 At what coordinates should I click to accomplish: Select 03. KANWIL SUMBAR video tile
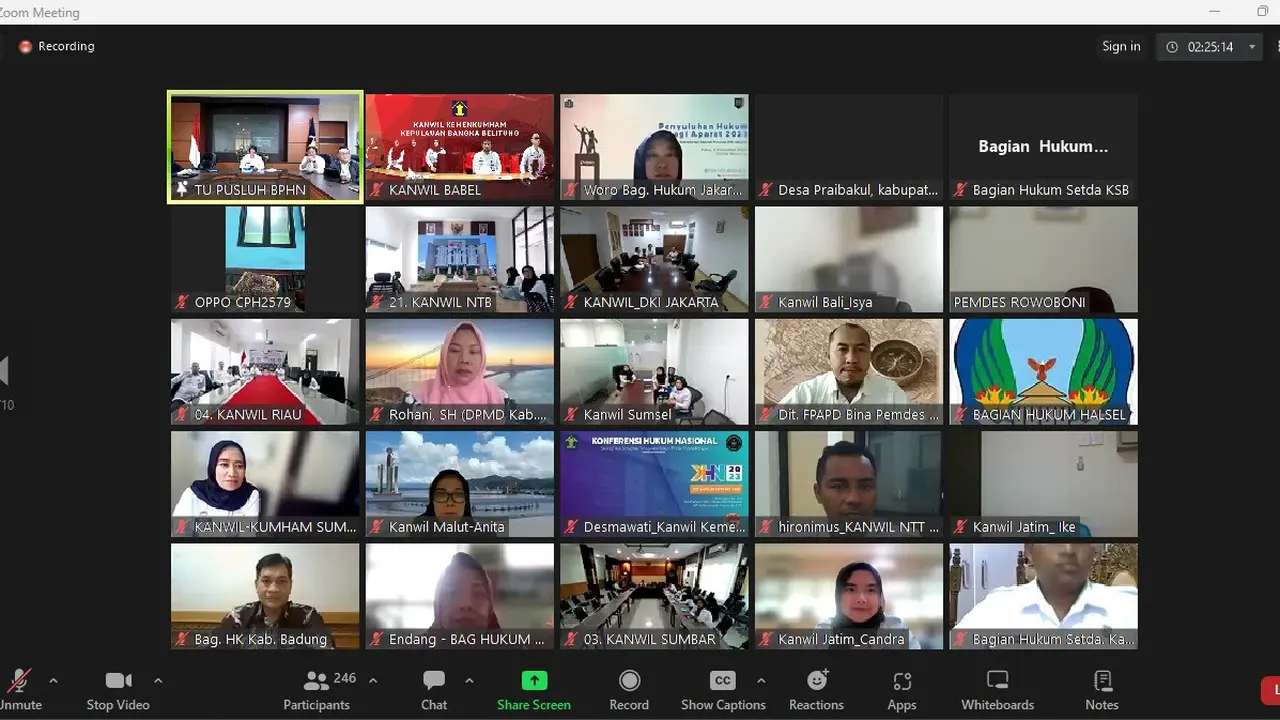654,597
